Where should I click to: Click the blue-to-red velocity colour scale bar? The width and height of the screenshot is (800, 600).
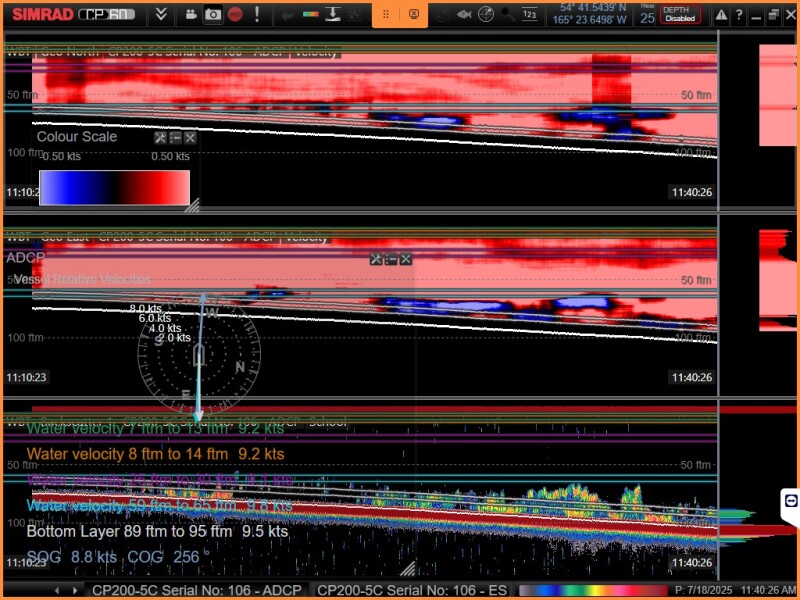coord(114,187)
